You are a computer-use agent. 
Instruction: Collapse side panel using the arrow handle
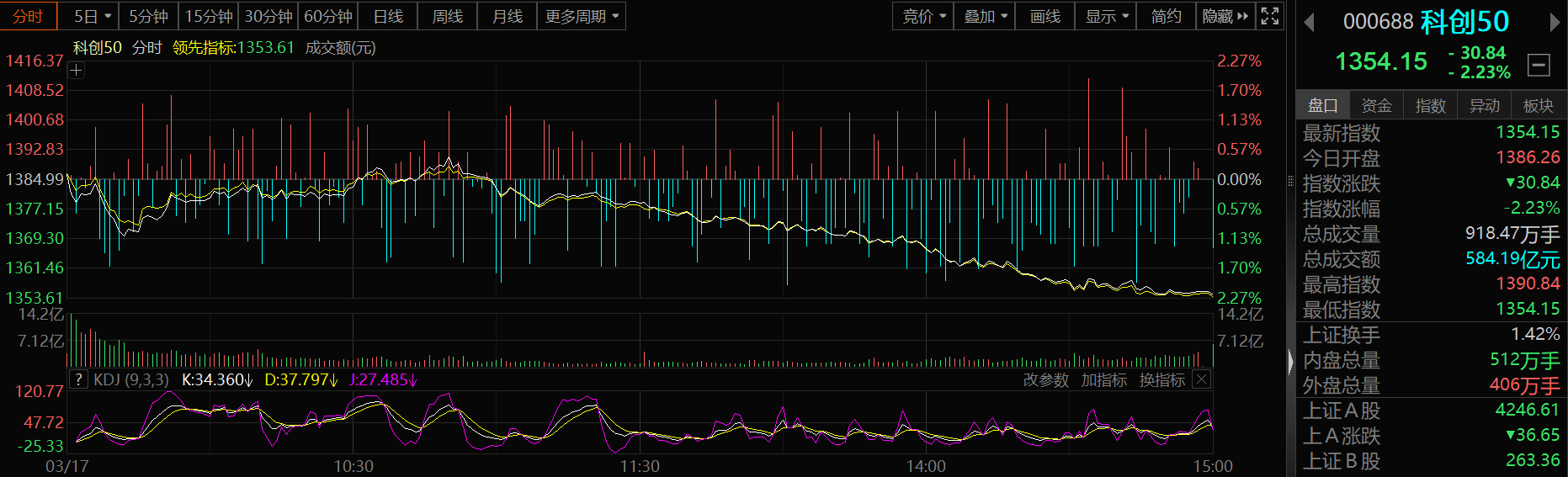[x=1290, y=362]
